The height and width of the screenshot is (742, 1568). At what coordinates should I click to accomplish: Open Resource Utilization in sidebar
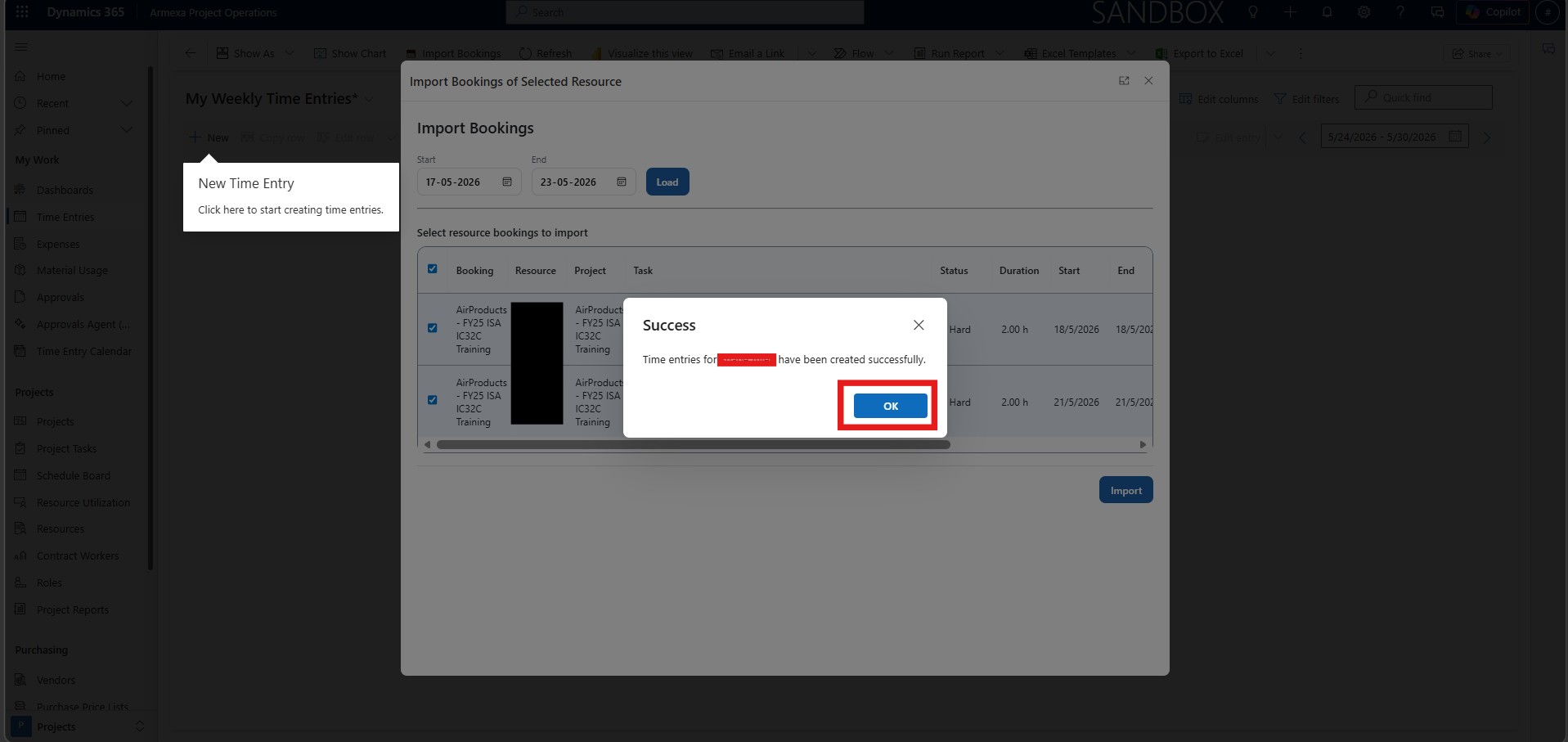pyautogui.click(x=83, y=502)
